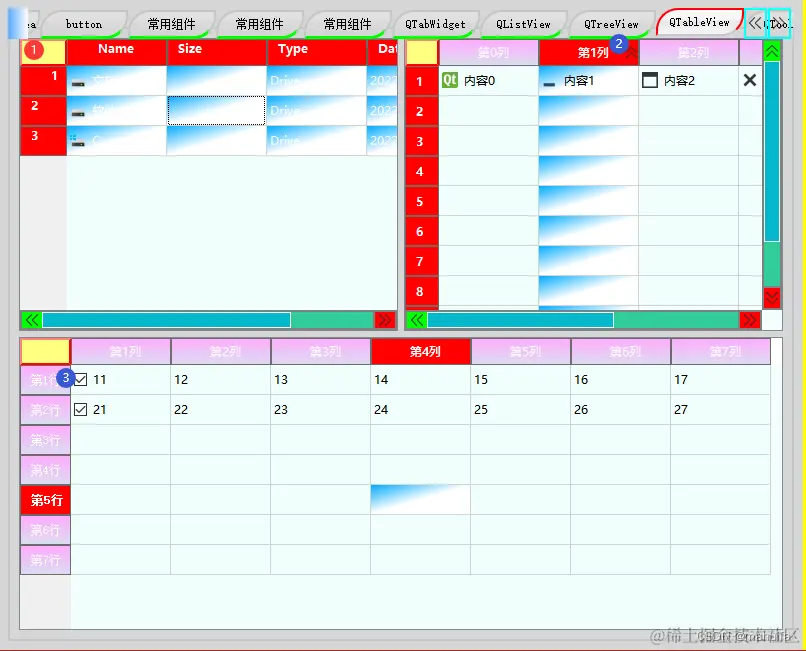
Task: Select the highlighted 第4列 column header
Action: (x=420, y=352)
